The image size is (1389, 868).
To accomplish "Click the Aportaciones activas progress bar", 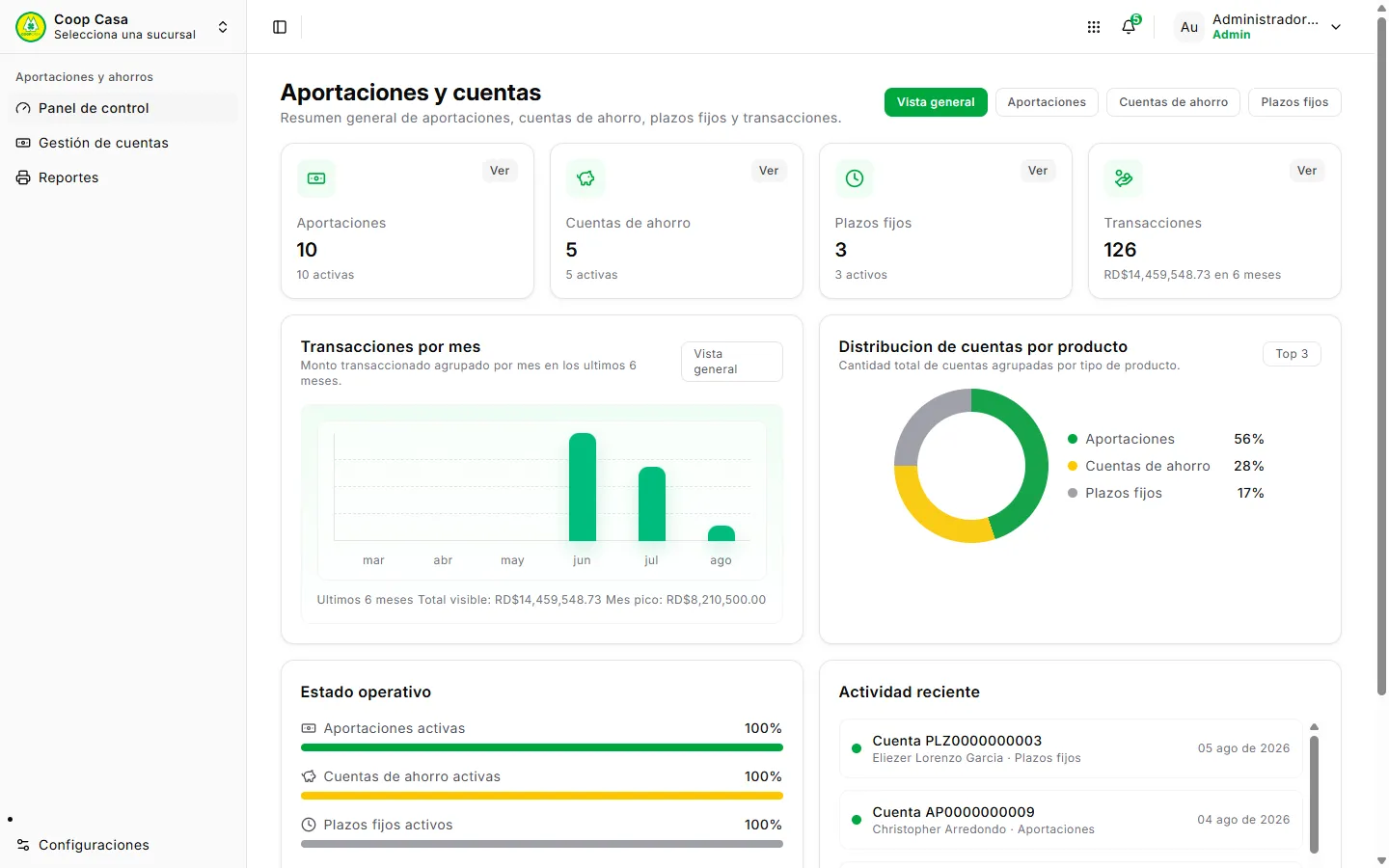I will 542,747.
